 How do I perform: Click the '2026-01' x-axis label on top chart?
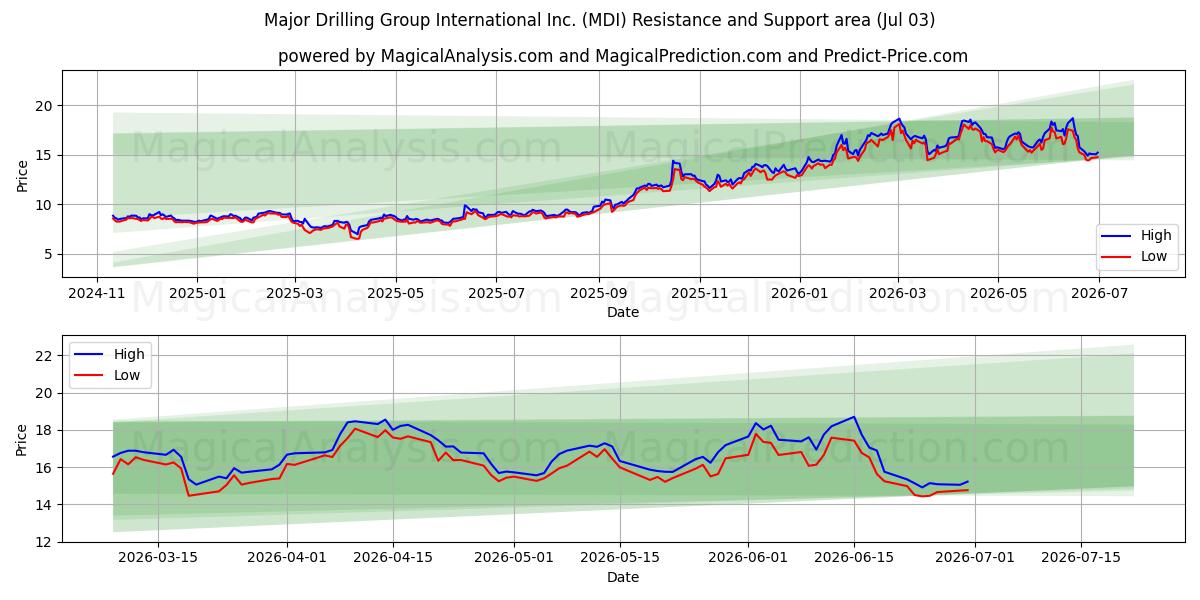pos(800,293)
